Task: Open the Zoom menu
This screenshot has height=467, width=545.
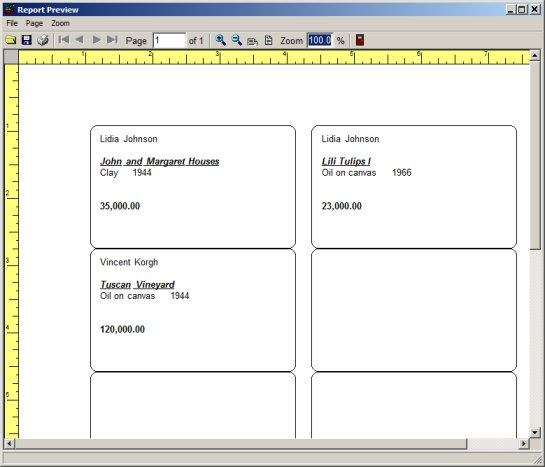Action: 60,23
